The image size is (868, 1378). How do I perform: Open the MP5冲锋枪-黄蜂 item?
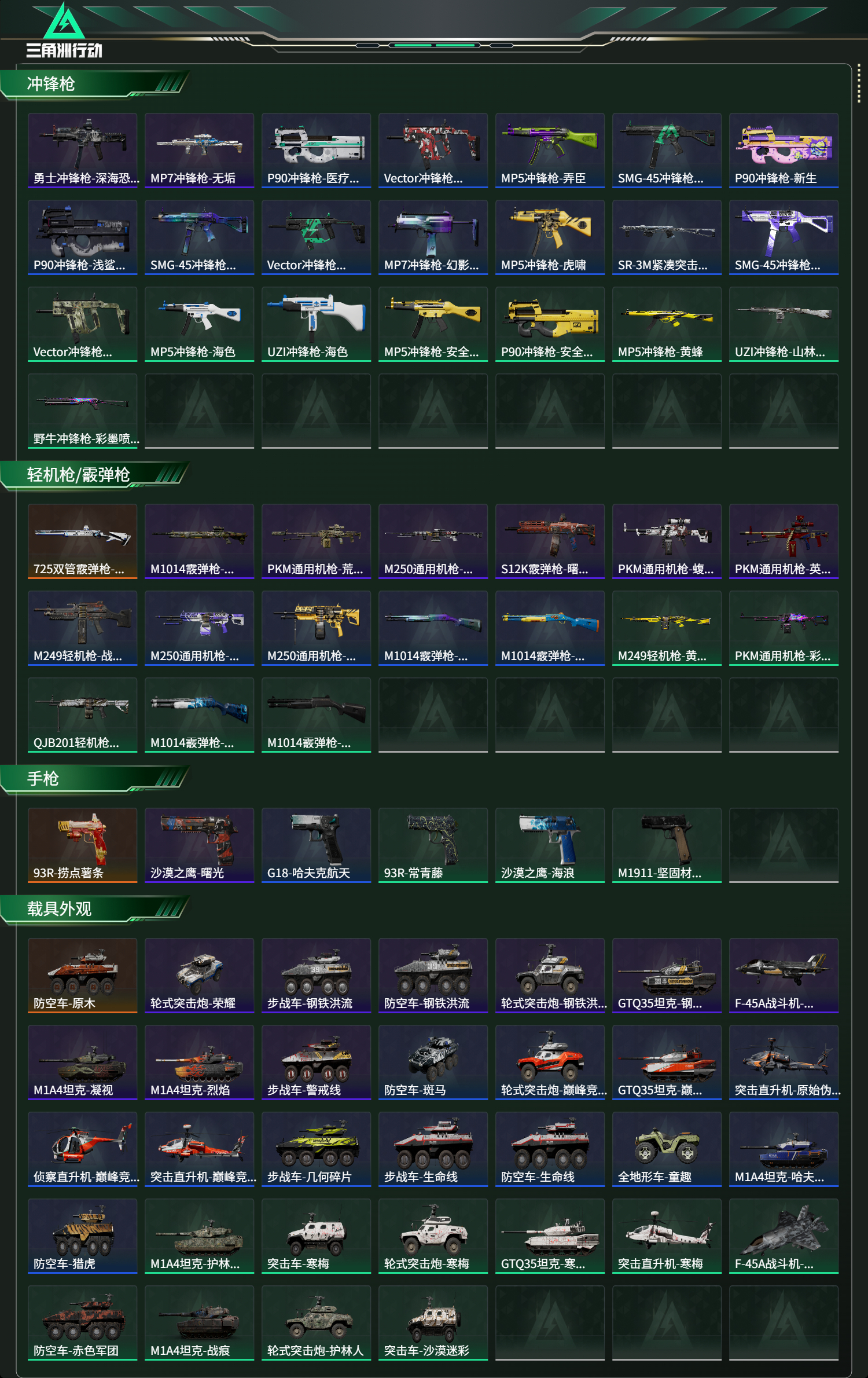(667, 324)
